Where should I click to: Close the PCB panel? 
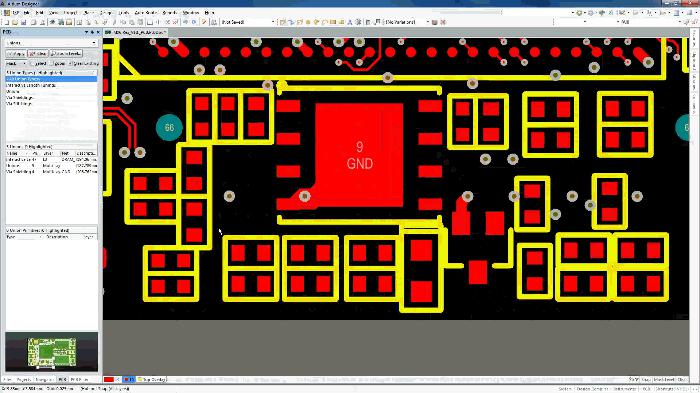(x=98, y=32)
